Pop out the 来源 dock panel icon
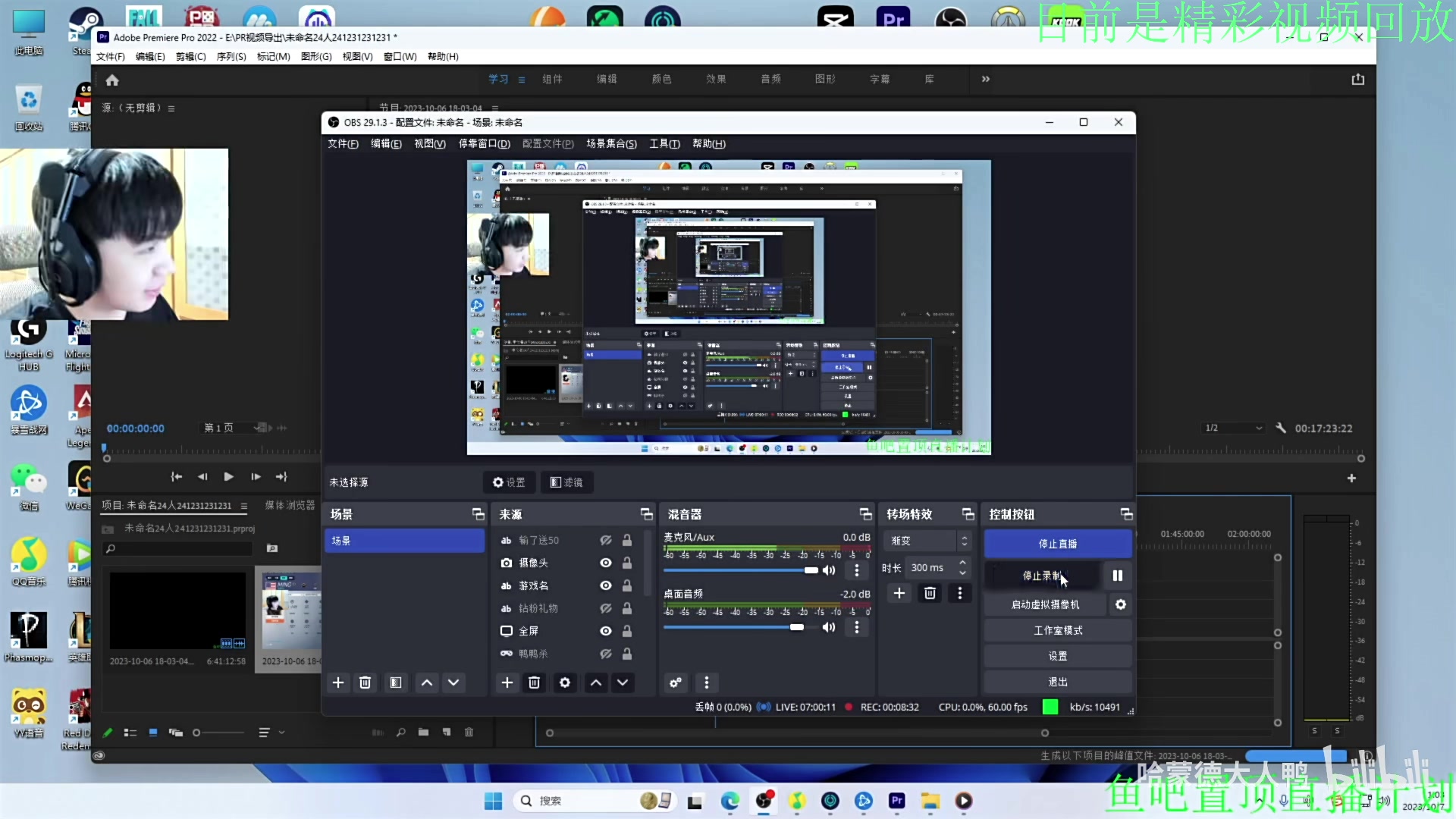 click(646, 514)
